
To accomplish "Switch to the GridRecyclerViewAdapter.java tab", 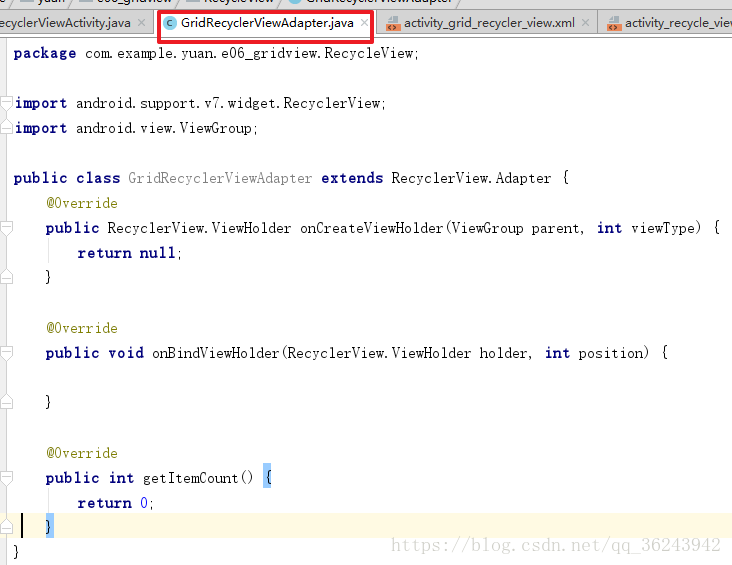I will pos(267,23).
